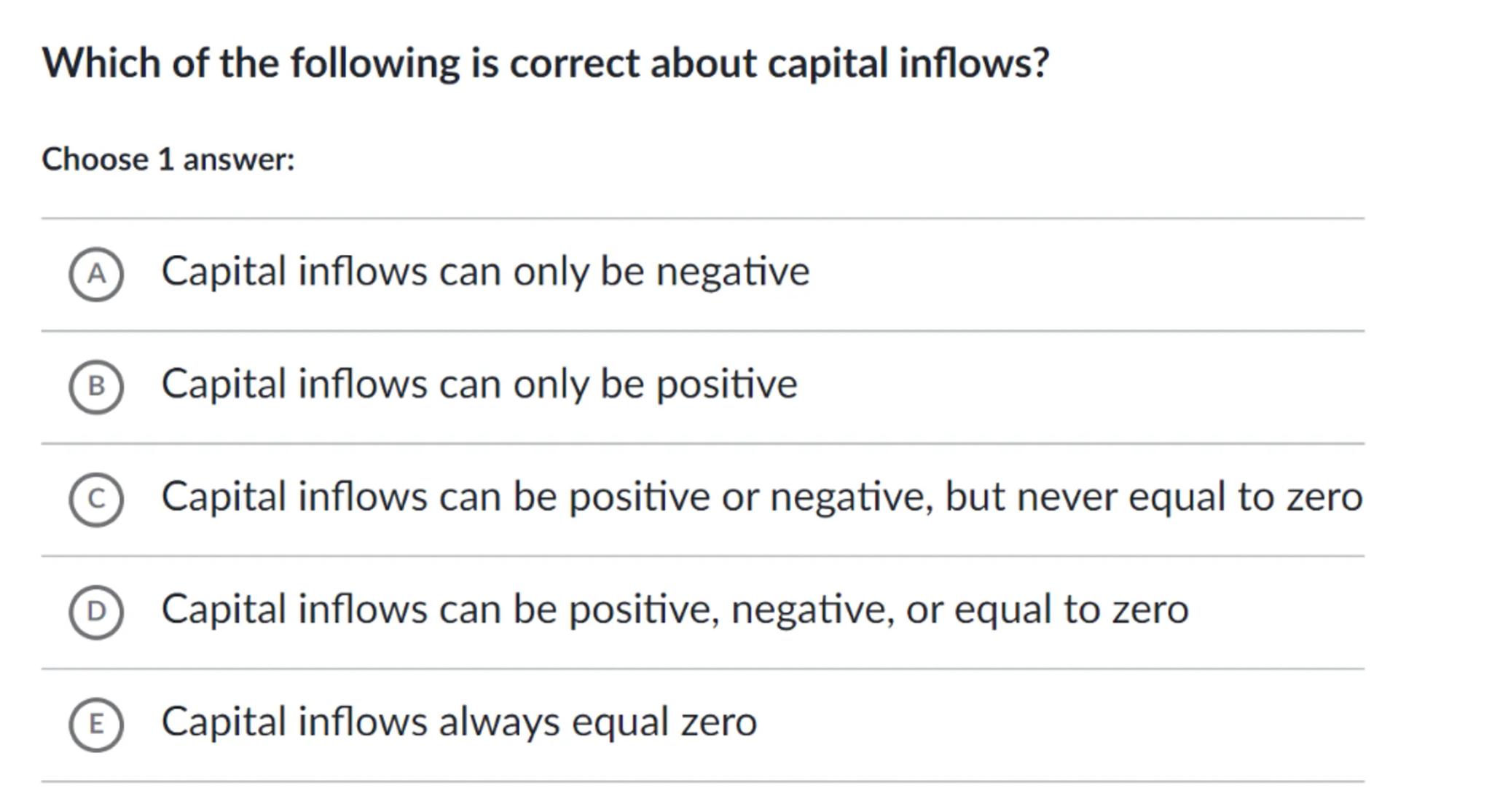The height and width of the screenshot is (812, 1492).
Task: Click the word 'positive' in option B
Action: pyautogui.click(x=726, y=385)
